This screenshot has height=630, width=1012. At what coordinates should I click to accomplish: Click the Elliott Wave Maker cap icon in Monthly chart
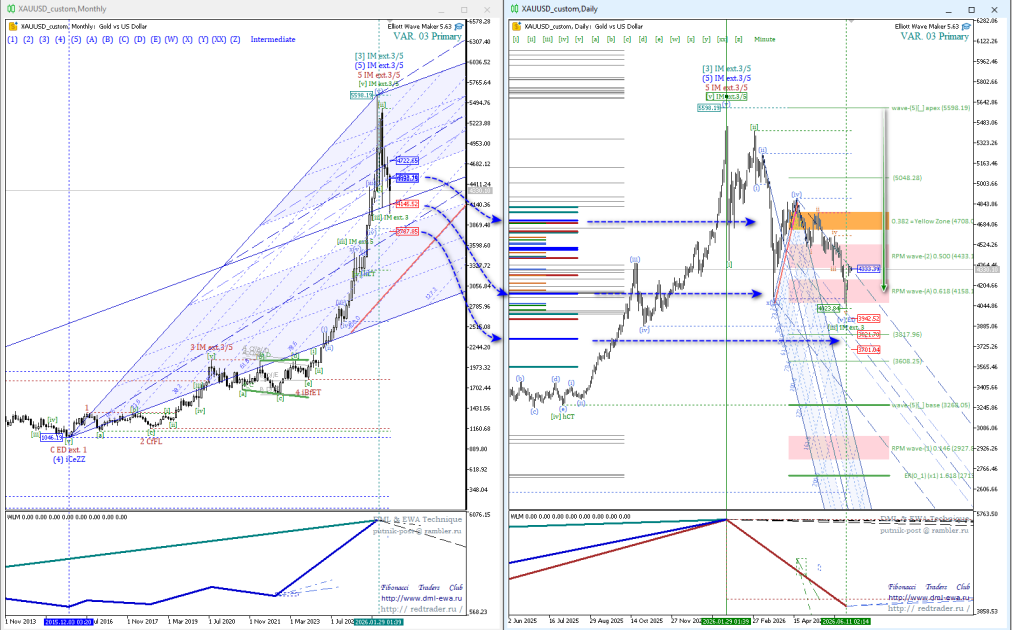459,26
